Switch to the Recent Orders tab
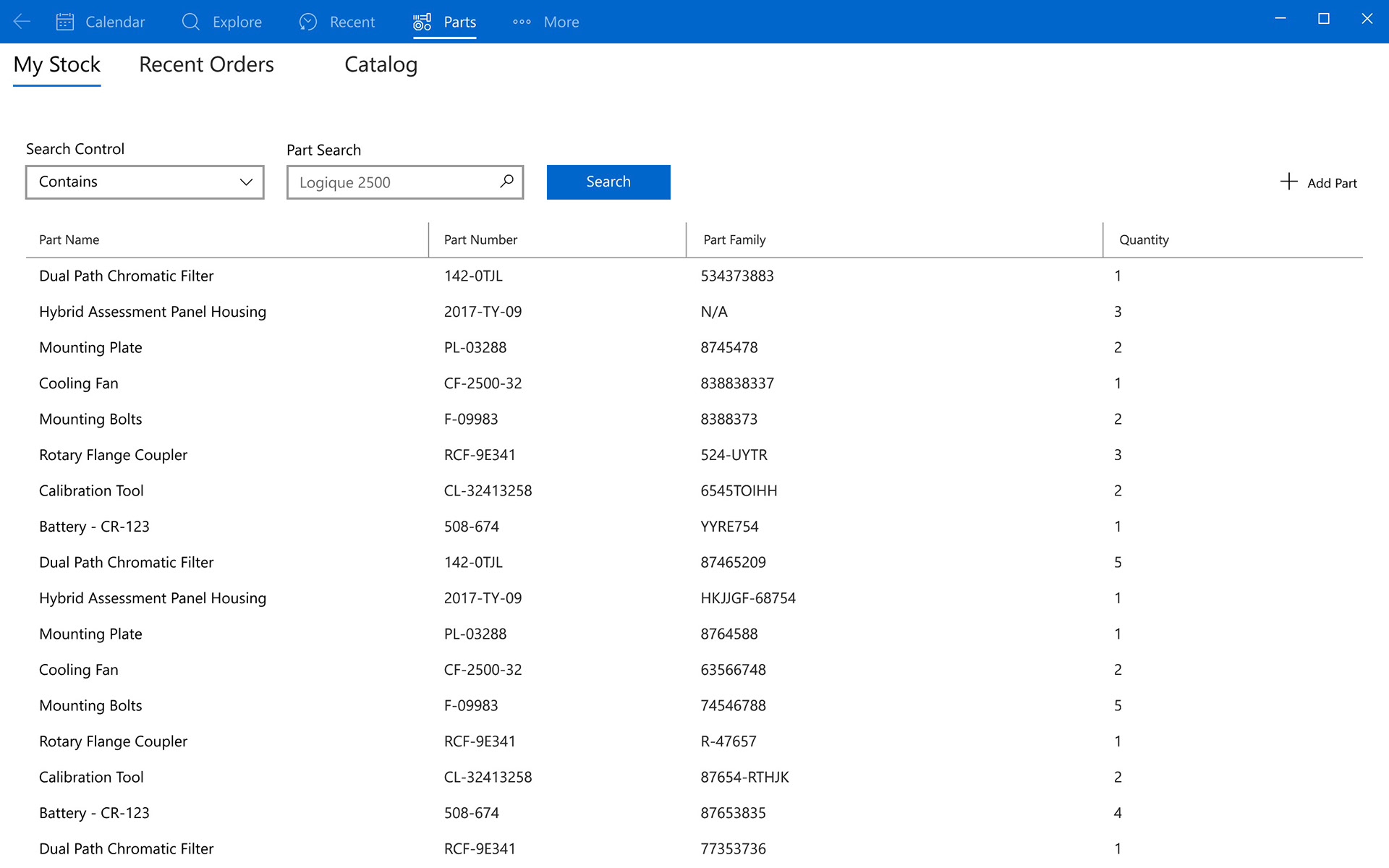1389x868 pixels. [x=206, y=64]
